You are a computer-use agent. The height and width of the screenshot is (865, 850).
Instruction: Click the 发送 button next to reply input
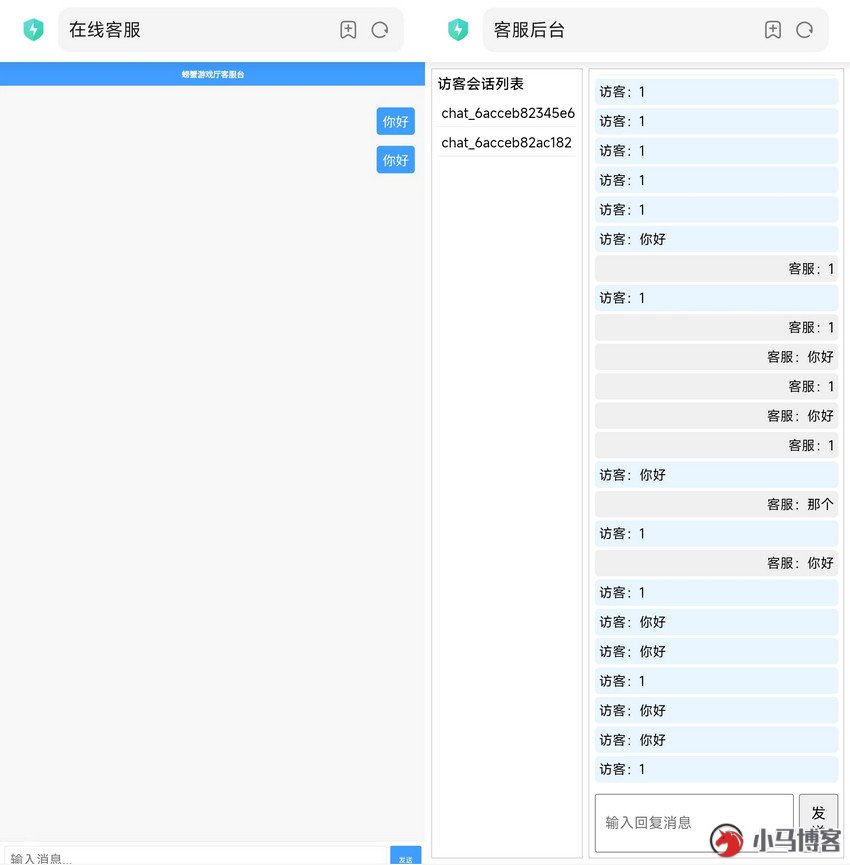pos(818,821)
